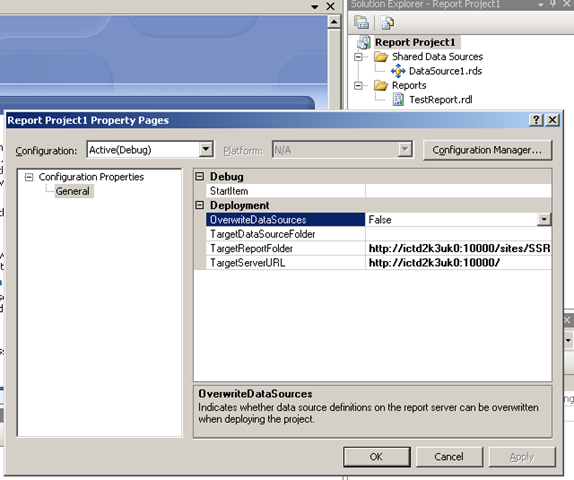Collapse the Deployment property category
The width and height of the screenshot is (574, 480).
200,205
